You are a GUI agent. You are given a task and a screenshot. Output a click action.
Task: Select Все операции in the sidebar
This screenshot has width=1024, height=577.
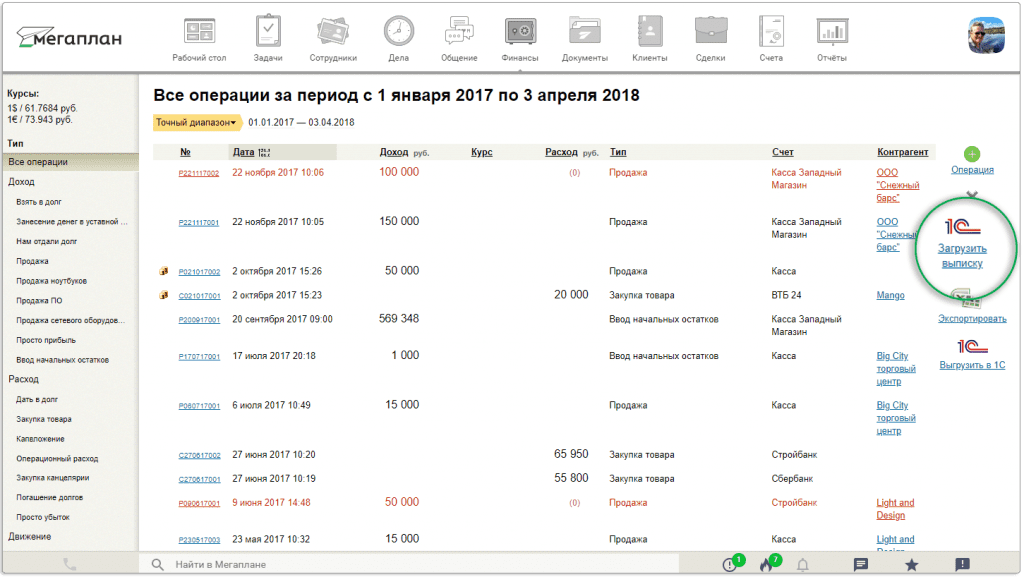pos(71,162)
